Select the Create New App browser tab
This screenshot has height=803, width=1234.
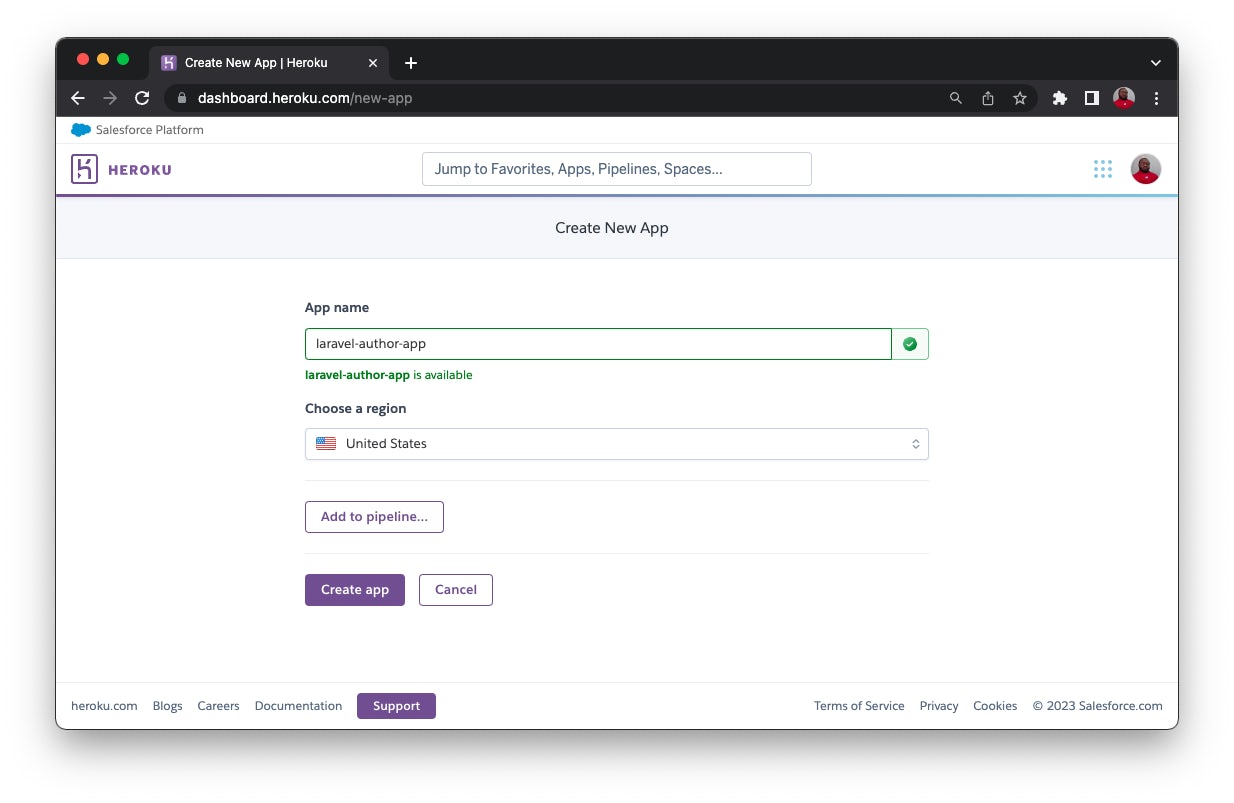[x=255, y=62]
